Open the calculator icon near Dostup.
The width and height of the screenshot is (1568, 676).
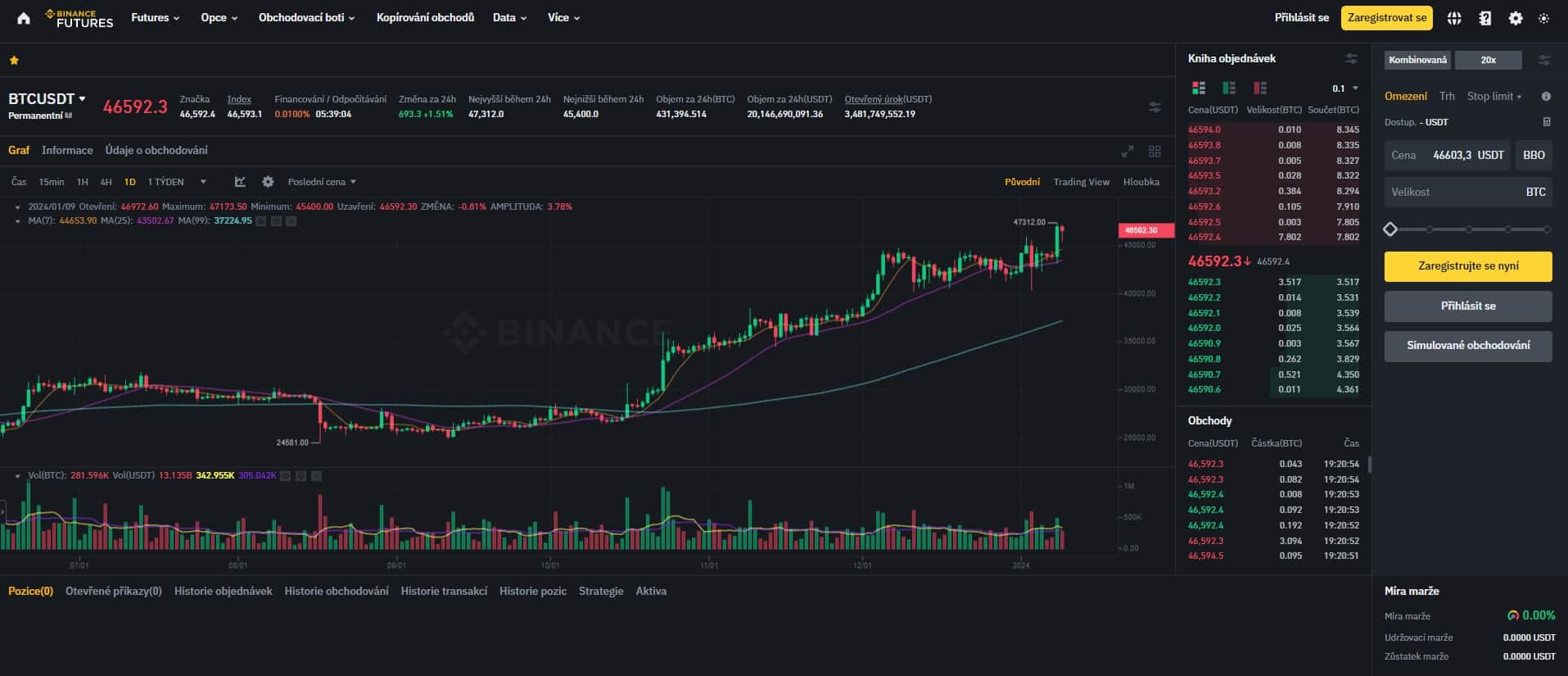pos(1547,122)
